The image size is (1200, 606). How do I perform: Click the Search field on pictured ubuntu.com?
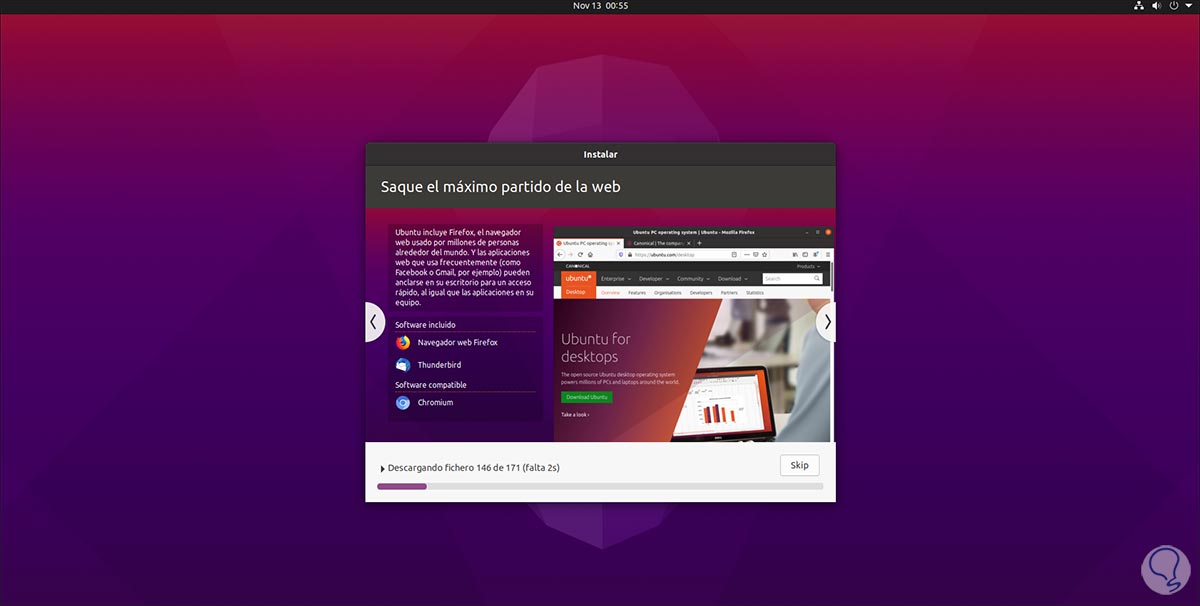[792, 279]
